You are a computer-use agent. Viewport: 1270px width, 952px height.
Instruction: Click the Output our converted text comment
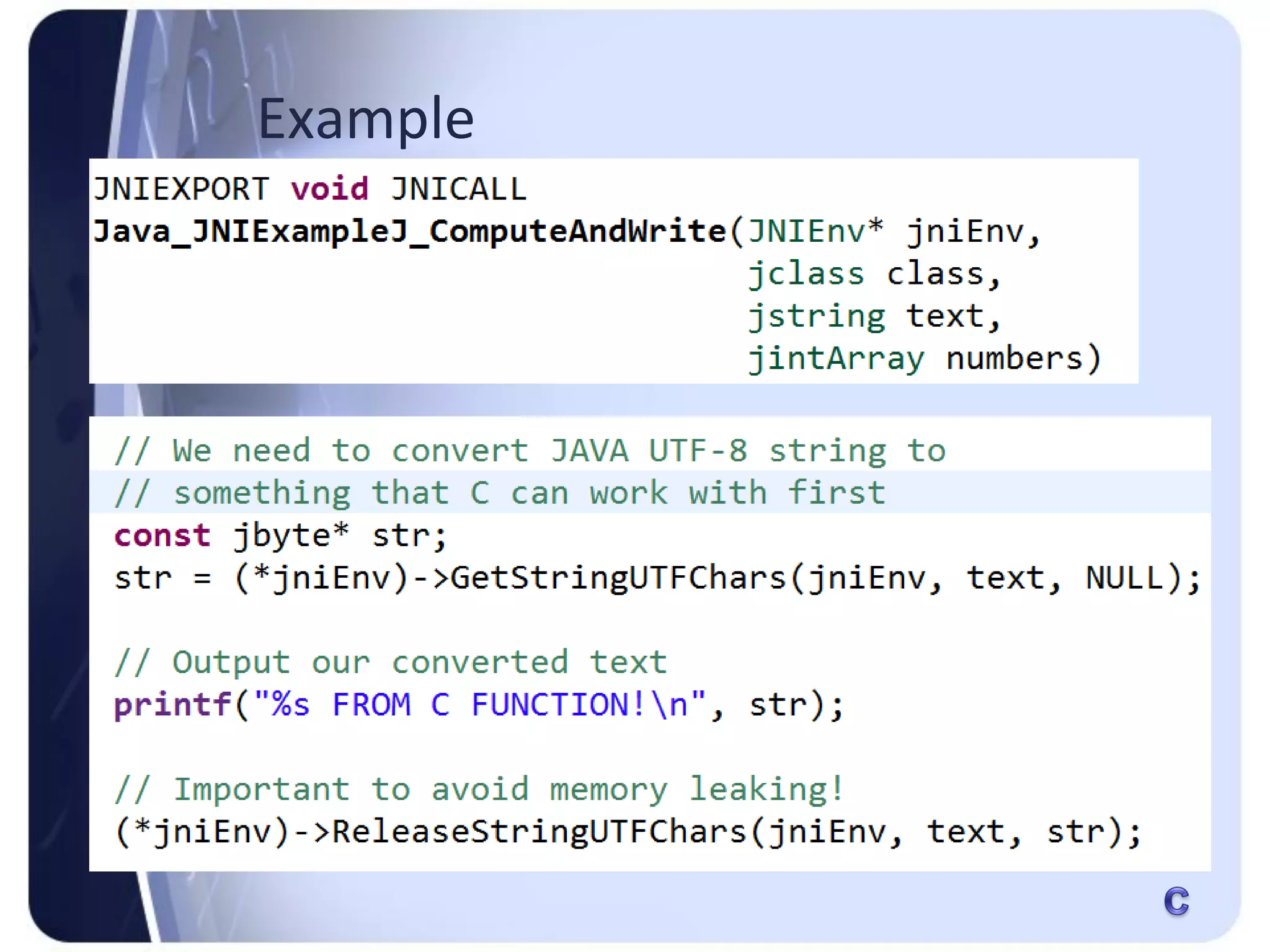(x=391, y=663)
